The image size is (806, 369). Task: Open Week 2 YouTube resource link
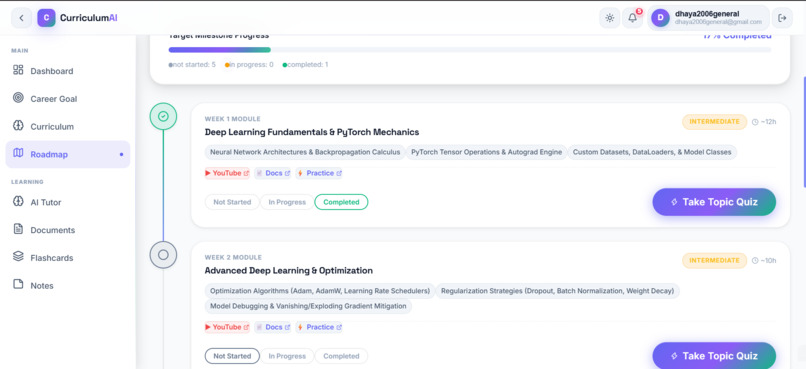tap(227, 327)
